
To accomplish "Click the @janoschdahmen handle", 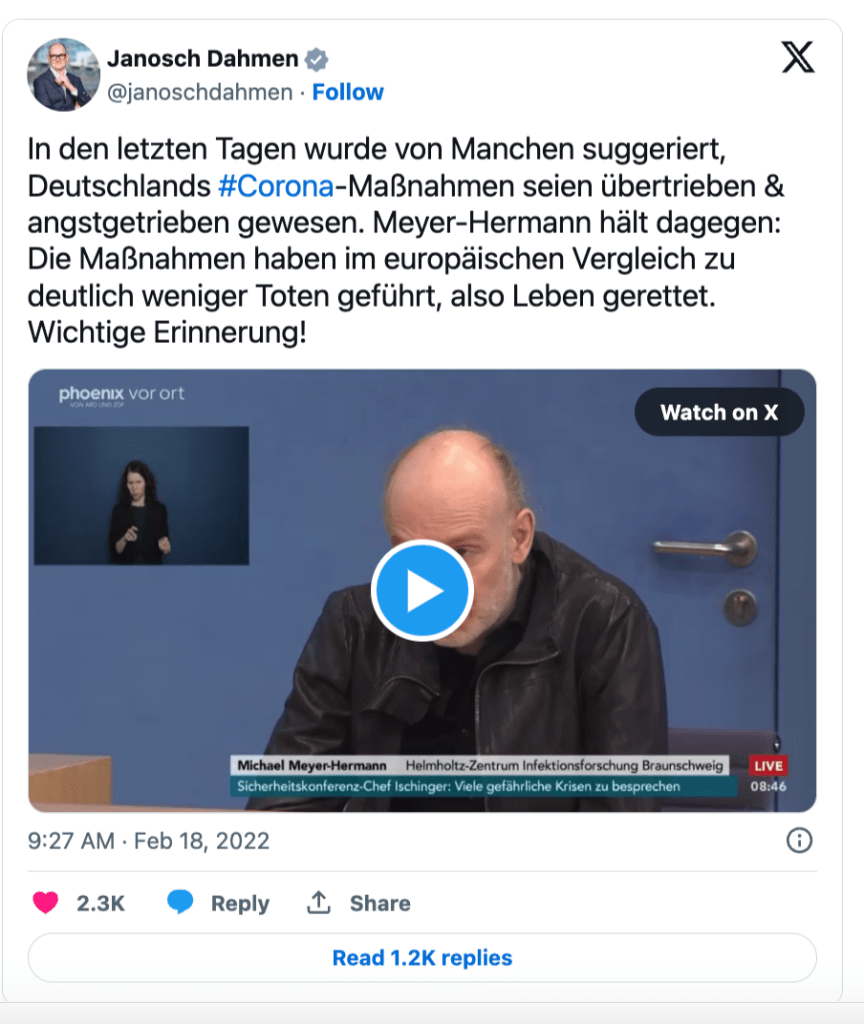I will pyautogui.click(x=200, y=92).
